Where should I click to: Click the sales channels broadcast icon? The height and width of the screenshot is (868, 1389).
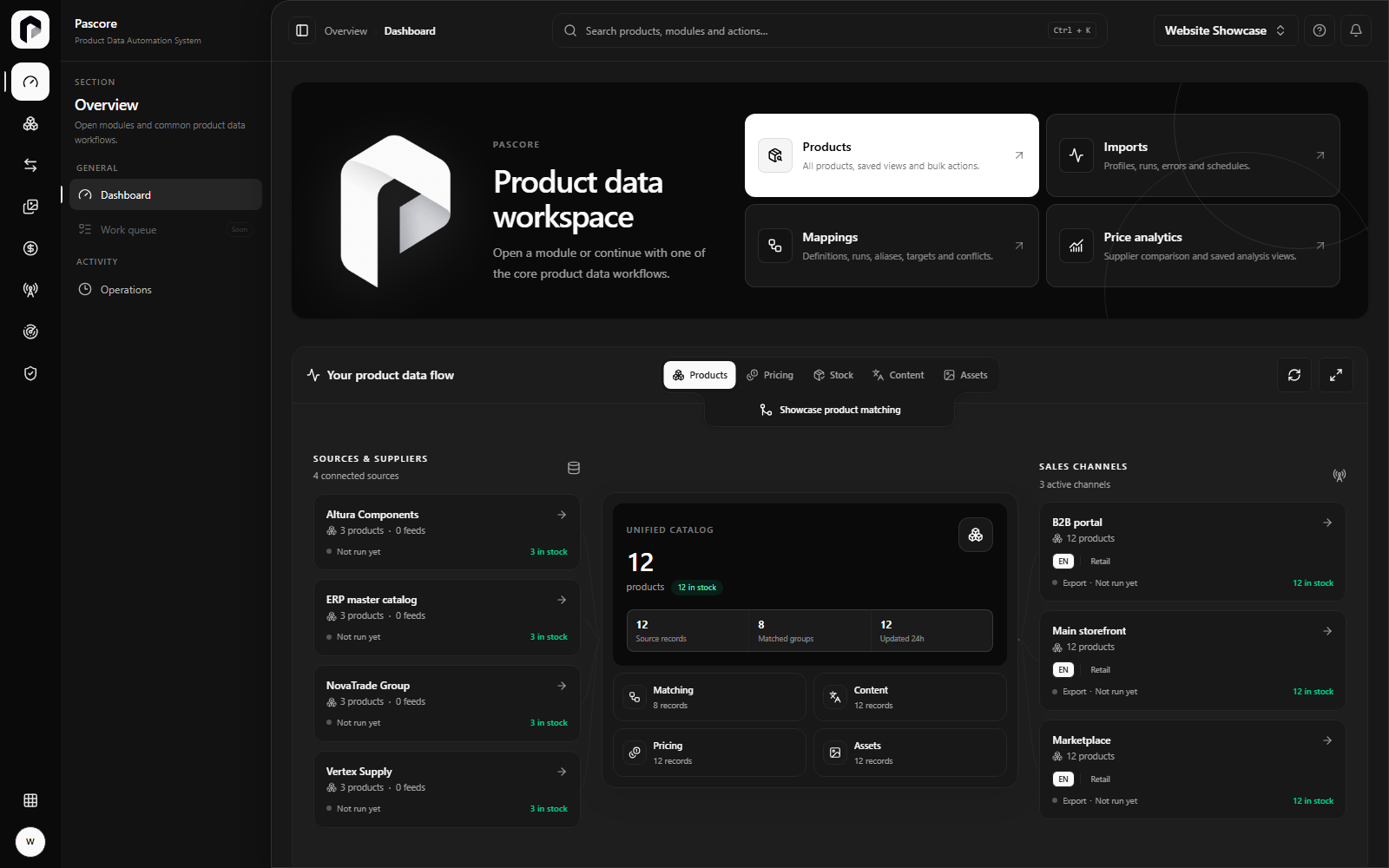coord(1340,476)
